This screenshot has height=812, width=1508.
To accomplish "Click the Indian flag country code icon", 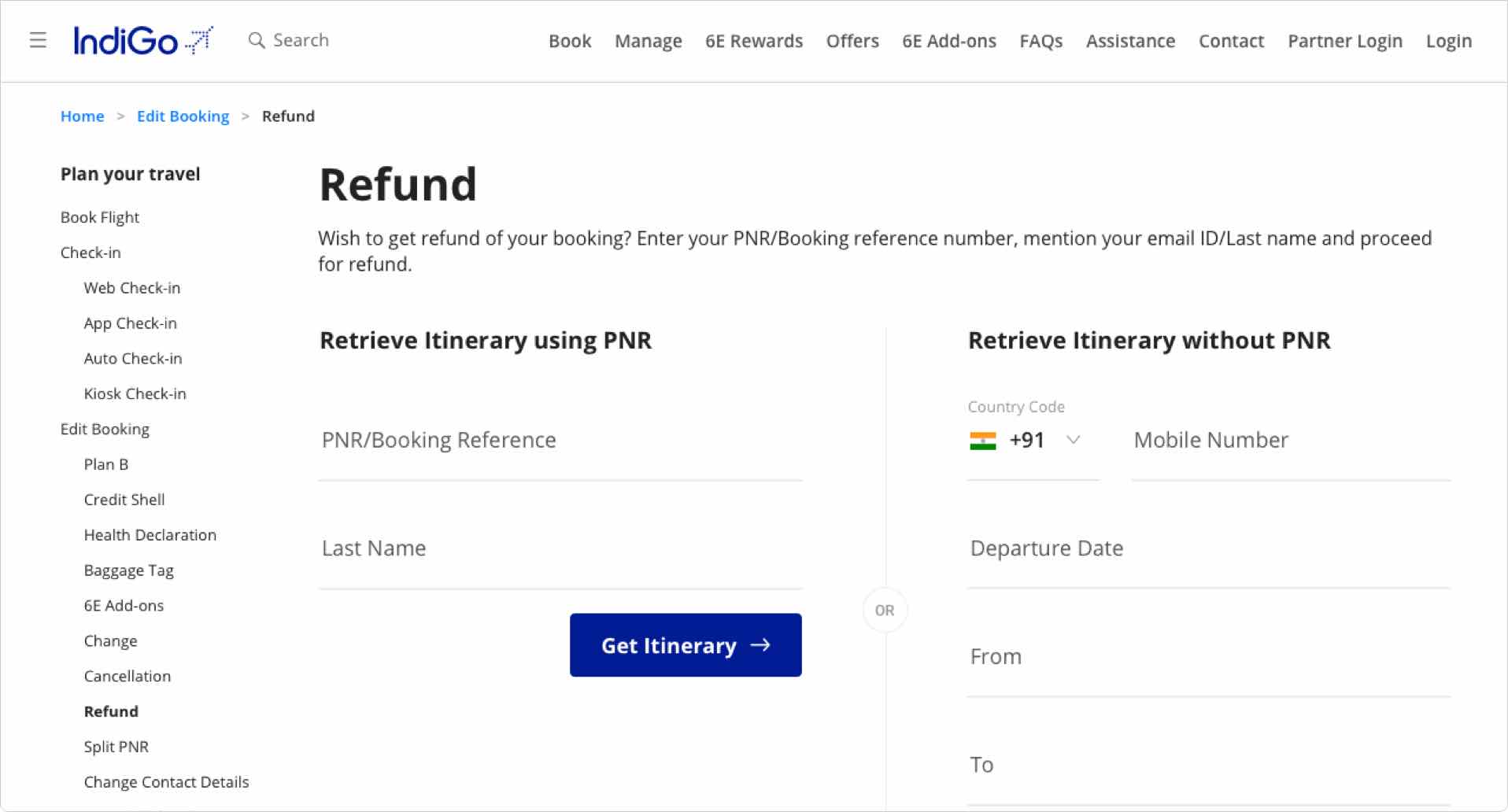I will pyautogui.click(x=985, y=440).
